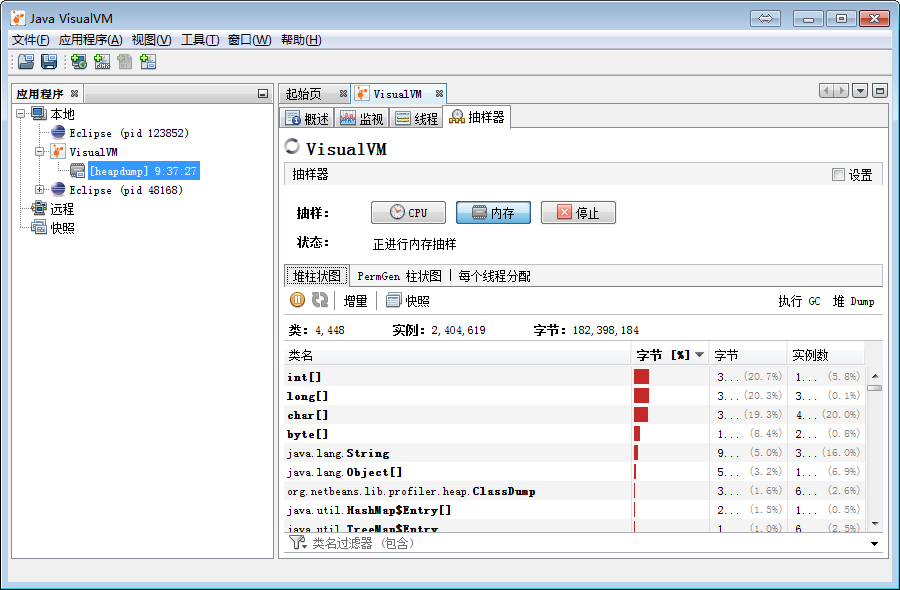900x590 pixels.
Task: Sort by the 字节 [%] column header
Action: pos(670,355)
